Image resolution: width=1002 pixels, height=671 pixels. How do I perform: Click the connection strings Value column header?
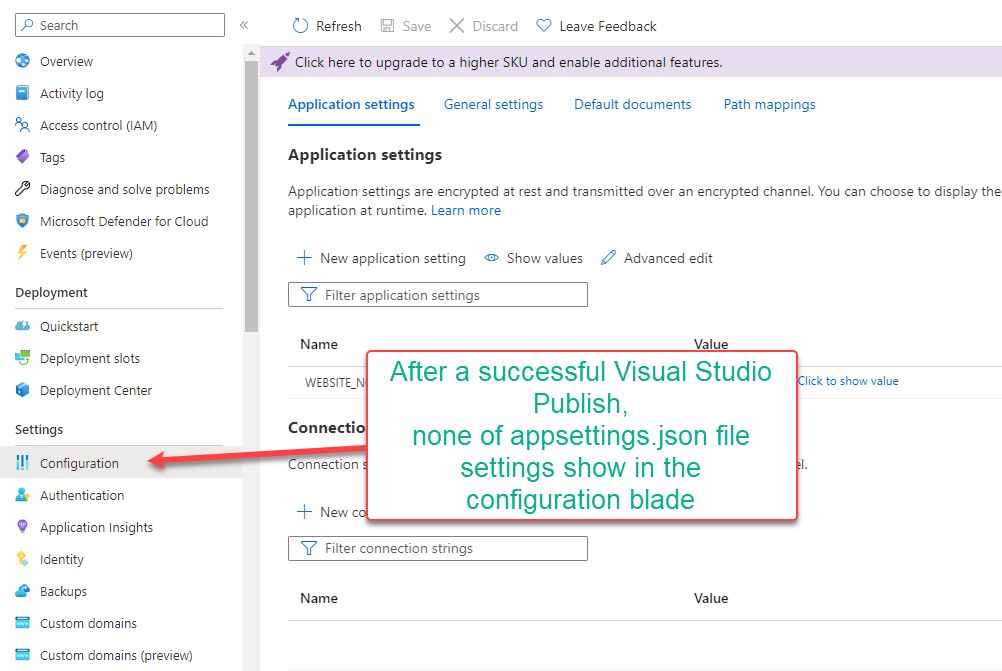click(x=711, y=598)
